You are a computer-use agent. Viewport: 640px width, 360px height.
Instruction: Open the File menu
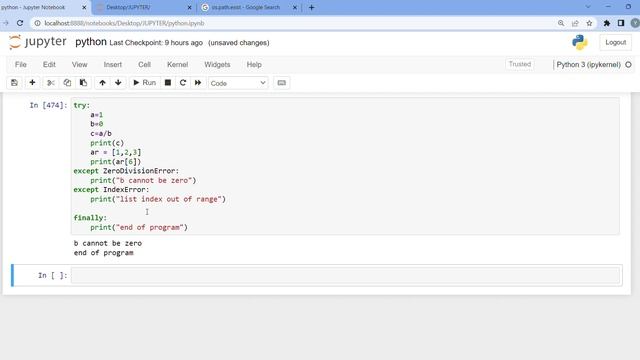pos(21,64)
